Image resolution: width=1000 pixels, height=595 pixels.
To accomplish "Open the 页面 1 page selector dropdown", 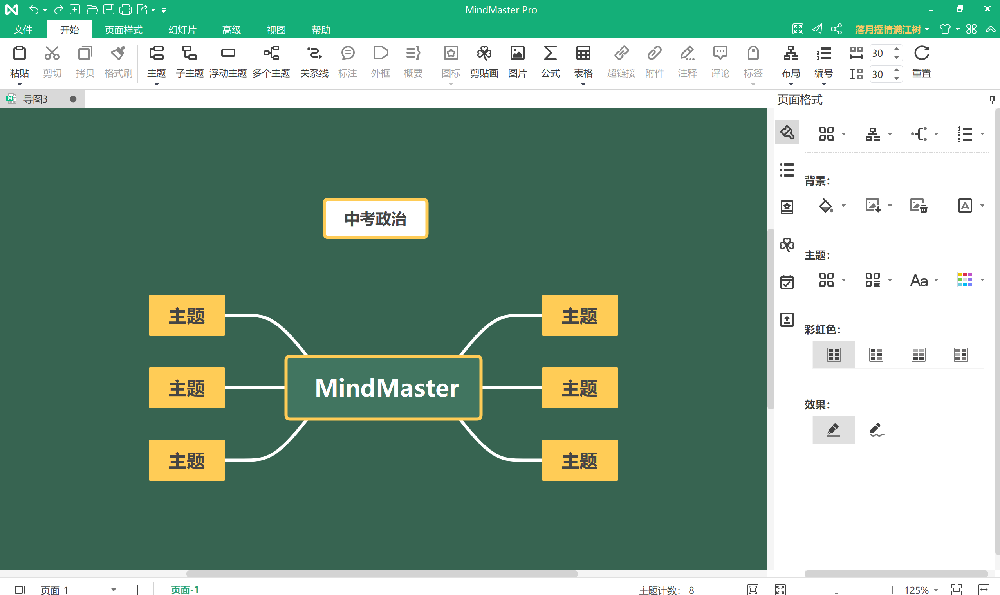I will click(x=114, y=590).
